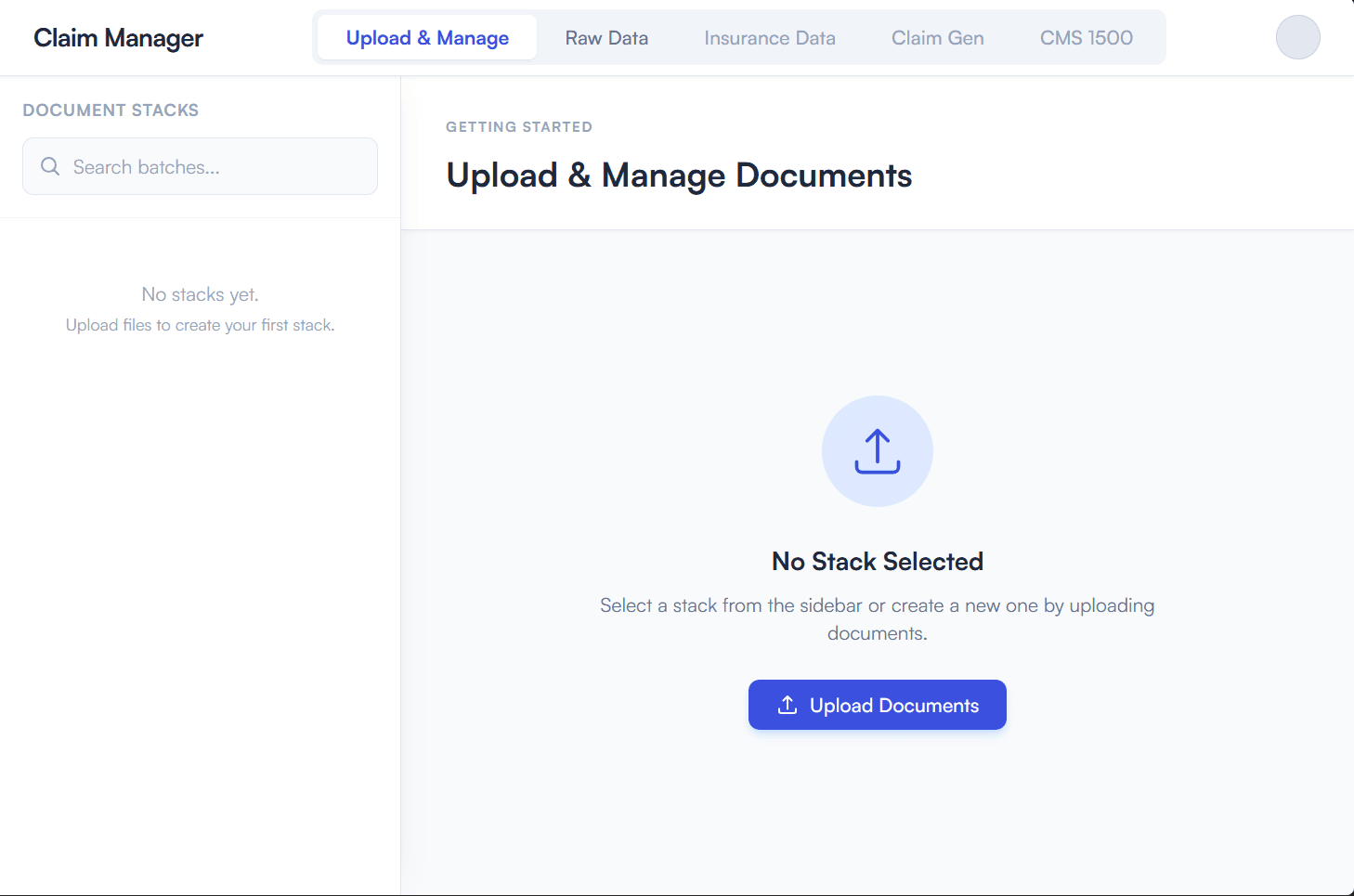
Task: Click the upload arrow icon on the blue button
Action: pos(787,705)
